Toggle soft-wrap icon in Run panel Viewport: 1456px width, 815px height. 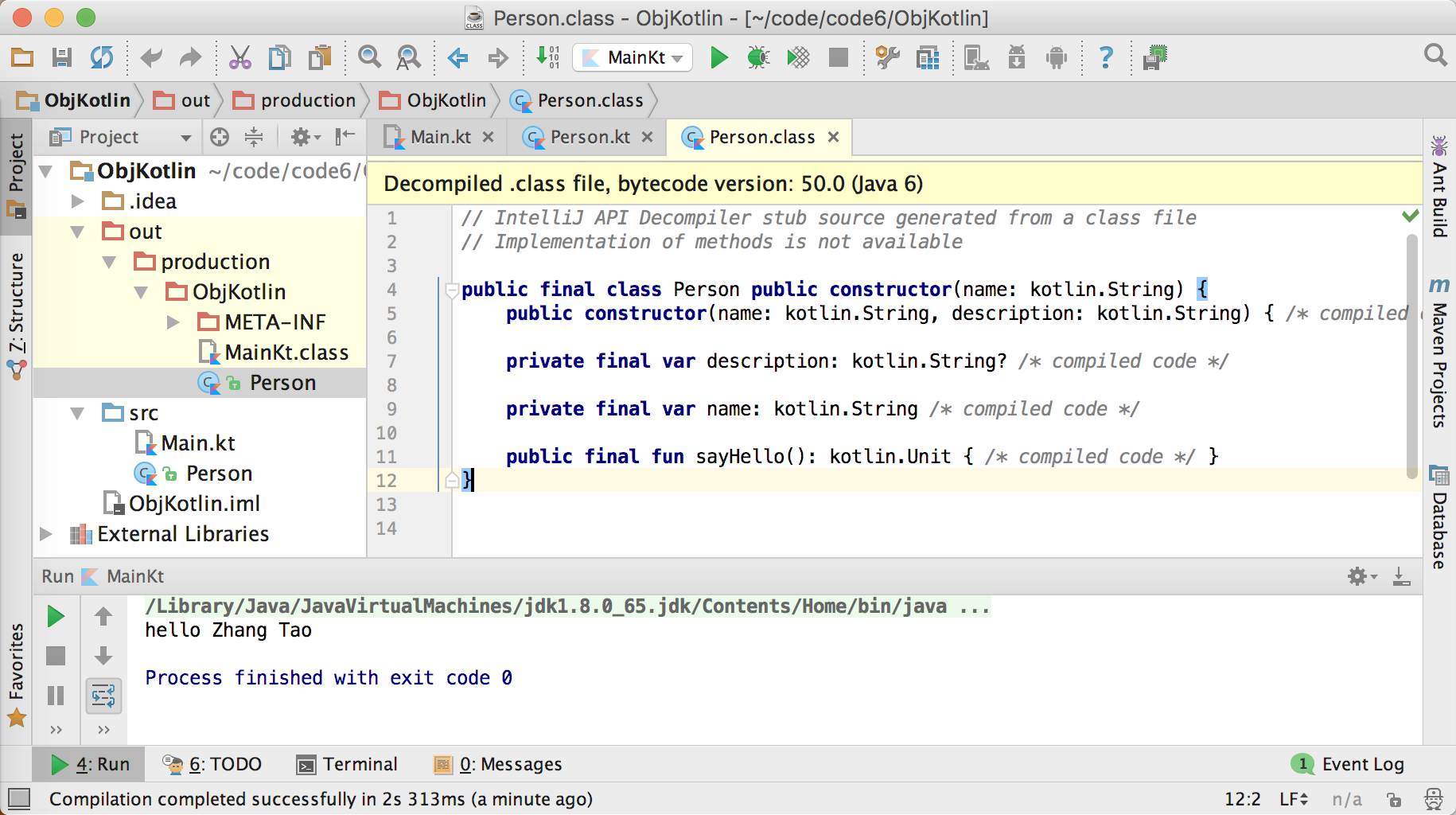coord(103,696)
